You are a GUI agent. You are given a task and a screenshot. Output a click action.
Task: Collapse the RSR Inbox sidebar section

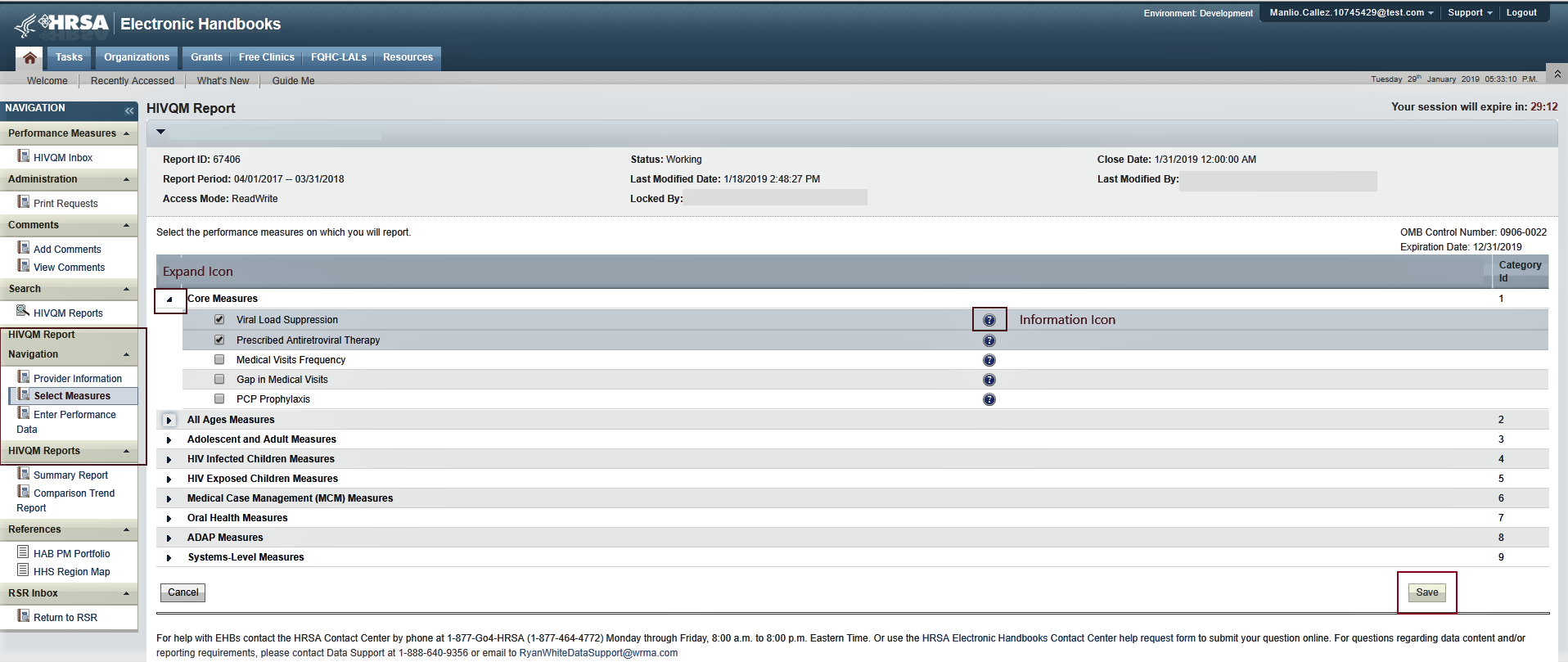(126, 593)
